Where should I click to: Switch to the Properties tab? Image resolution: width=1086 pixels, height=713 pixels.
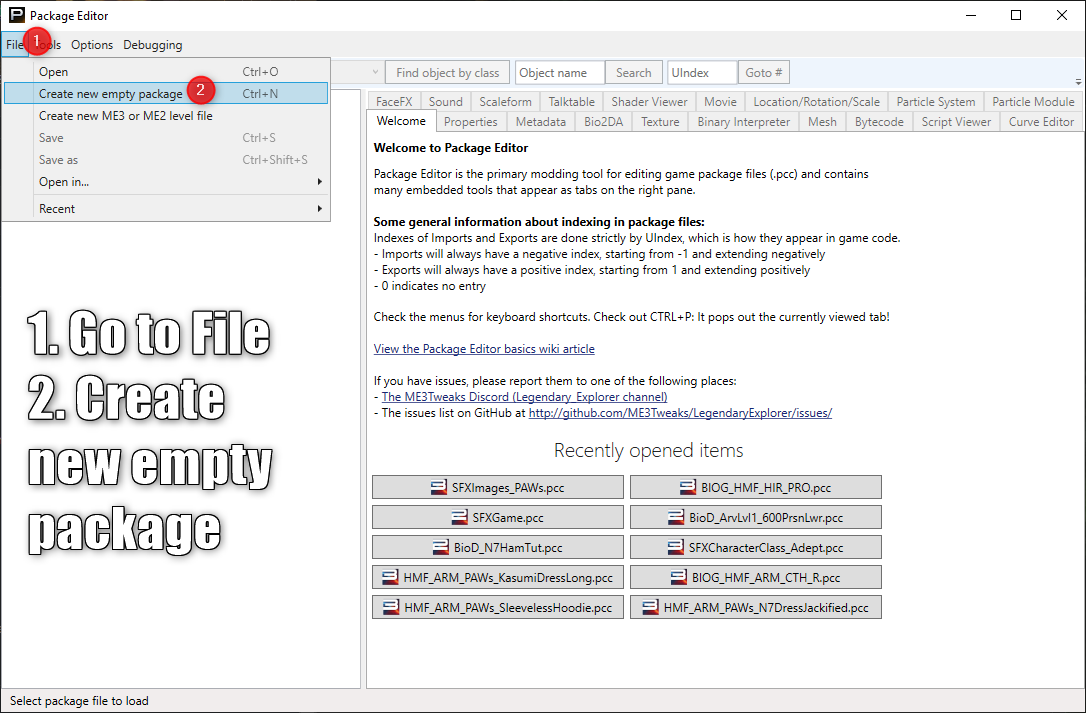pyautogui.click(x=470, y=121)
